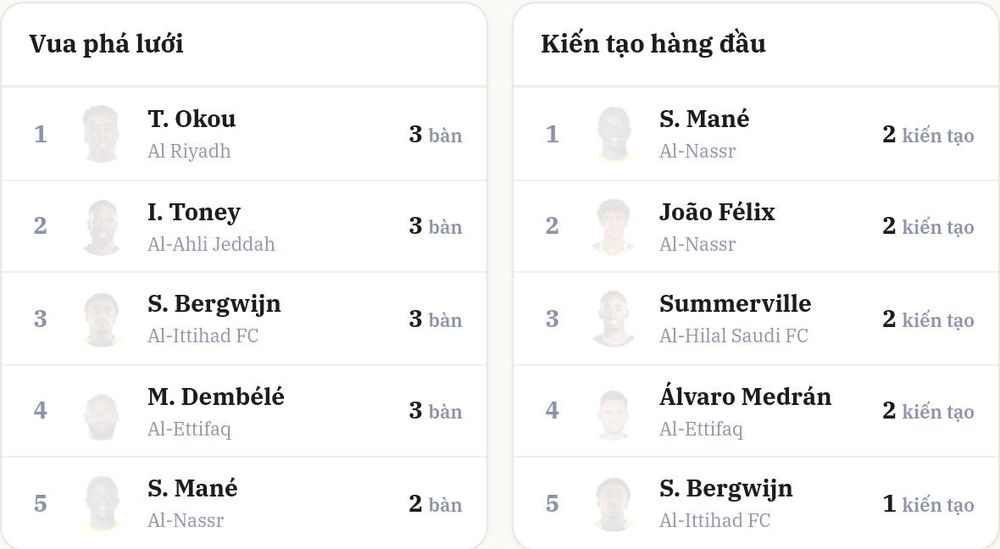Open the T. Okou player name link
The width and height of the screenshot is (1000, 549).
[x=191, y=119]
